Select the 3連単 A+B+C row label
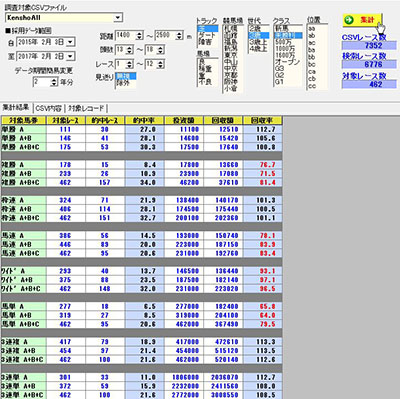 pos(24,395)
